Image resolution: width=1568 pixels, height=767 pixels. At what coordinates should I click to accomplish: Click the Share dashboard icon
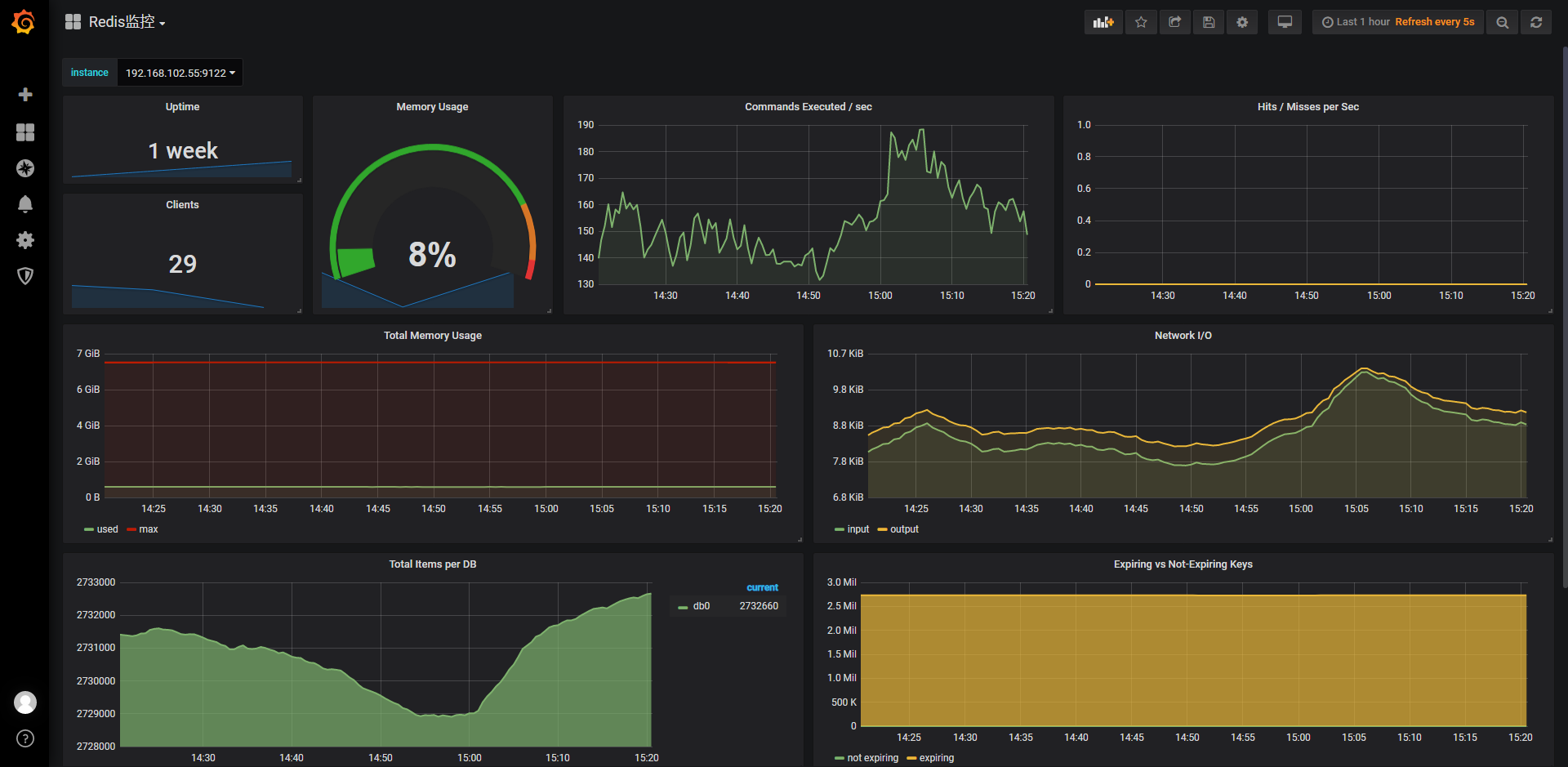coord(1175,22)
